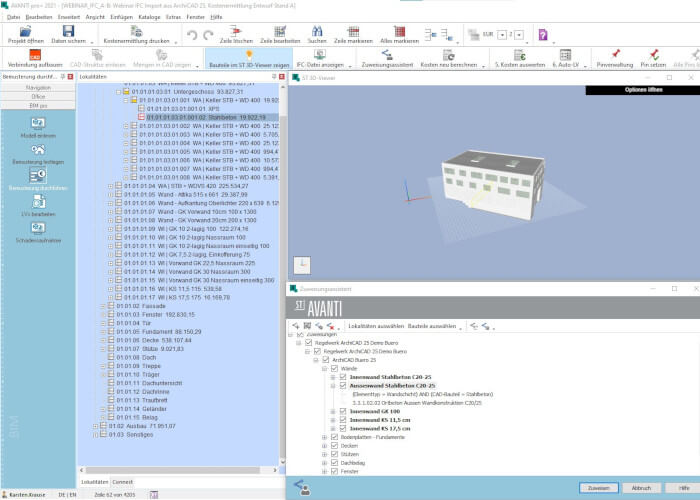Switch to the Connect tab
700x500 pixels.
122,482
